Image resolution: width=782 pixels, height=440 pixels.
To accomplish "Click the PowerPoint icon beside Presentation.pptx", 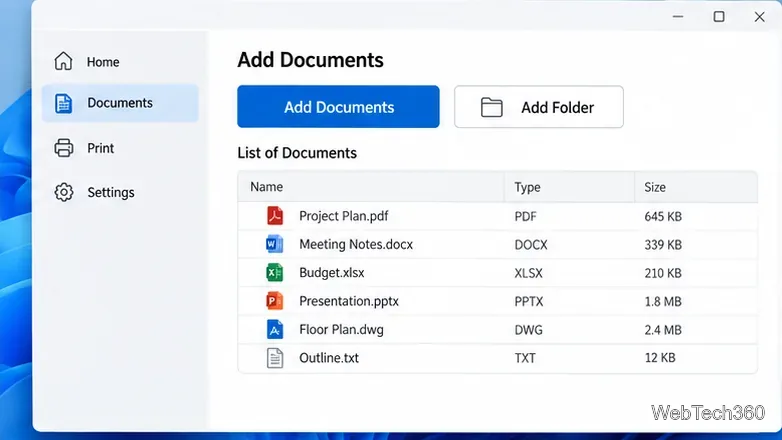I will [274, 301].
